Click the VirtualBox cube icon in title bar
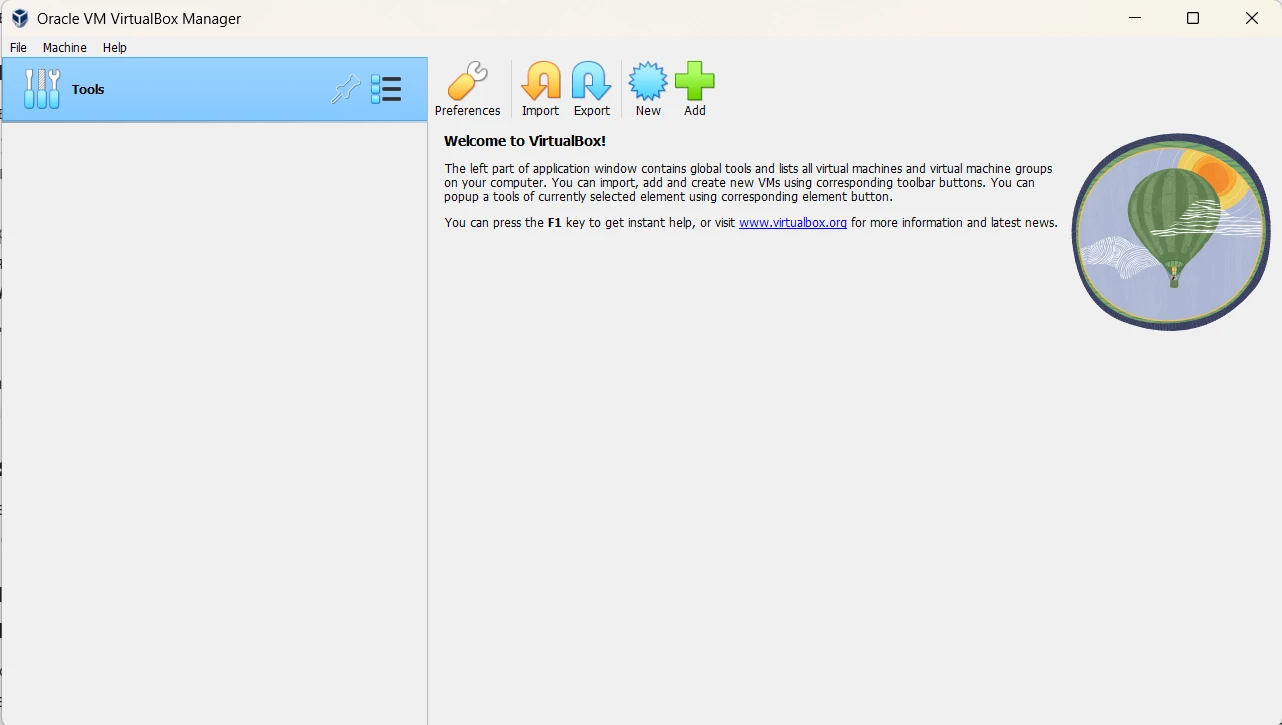This screenshot has height=725, width=1282. tap(19, 18)
